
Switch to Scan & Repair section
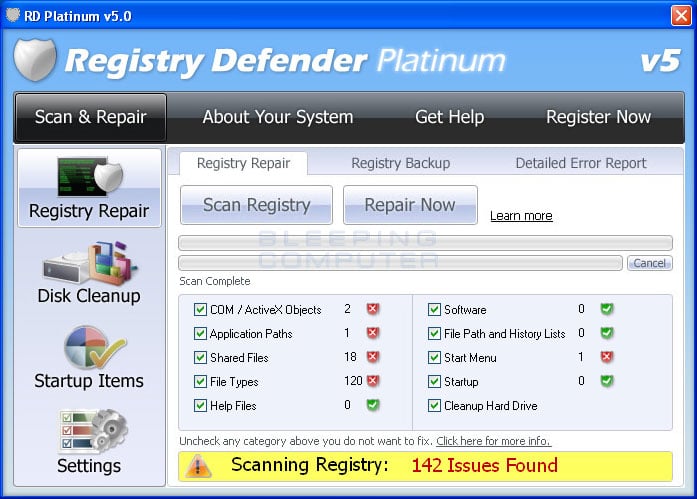click(x=91, y=117)
